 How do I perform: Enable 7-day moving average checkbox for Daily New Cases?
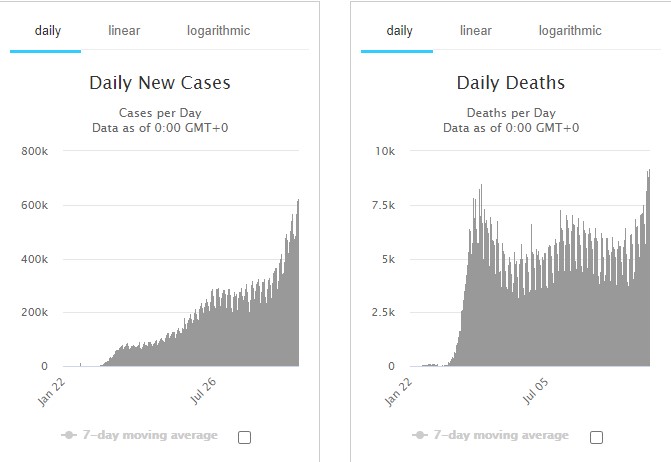pos(245,437)
